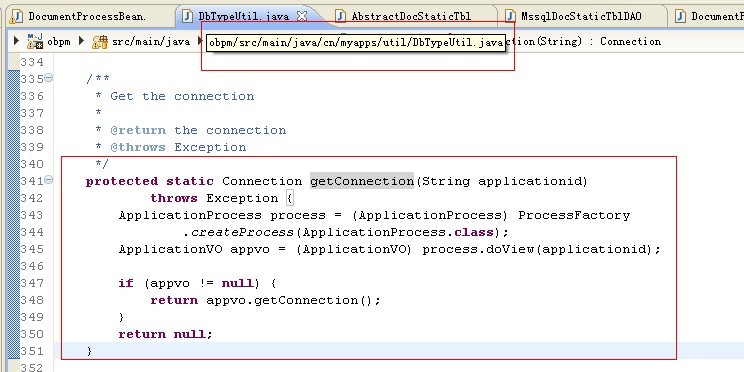Click the Connection return type in breadcrumb
744x372 pixels.
630,42
